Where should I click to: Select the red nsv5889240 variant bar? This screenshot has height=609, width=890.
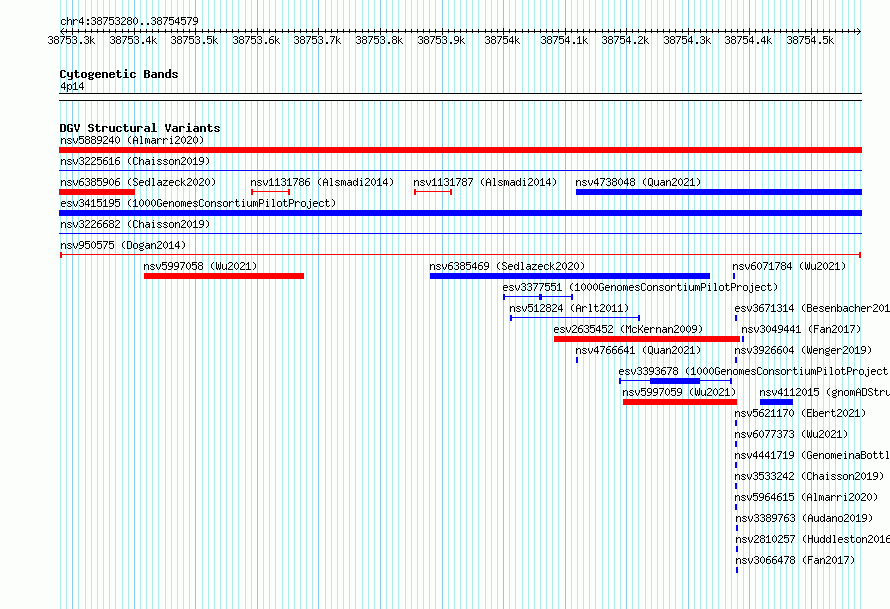(x=460, y=150)
